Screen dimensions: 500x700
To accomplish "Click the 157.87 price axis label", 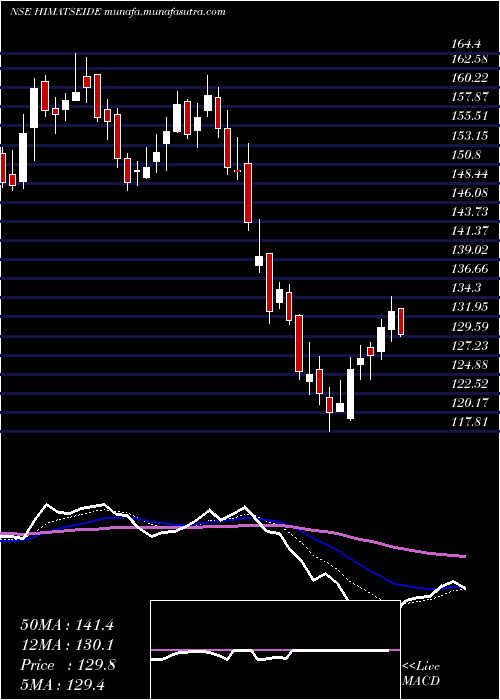I will (470, 97).
